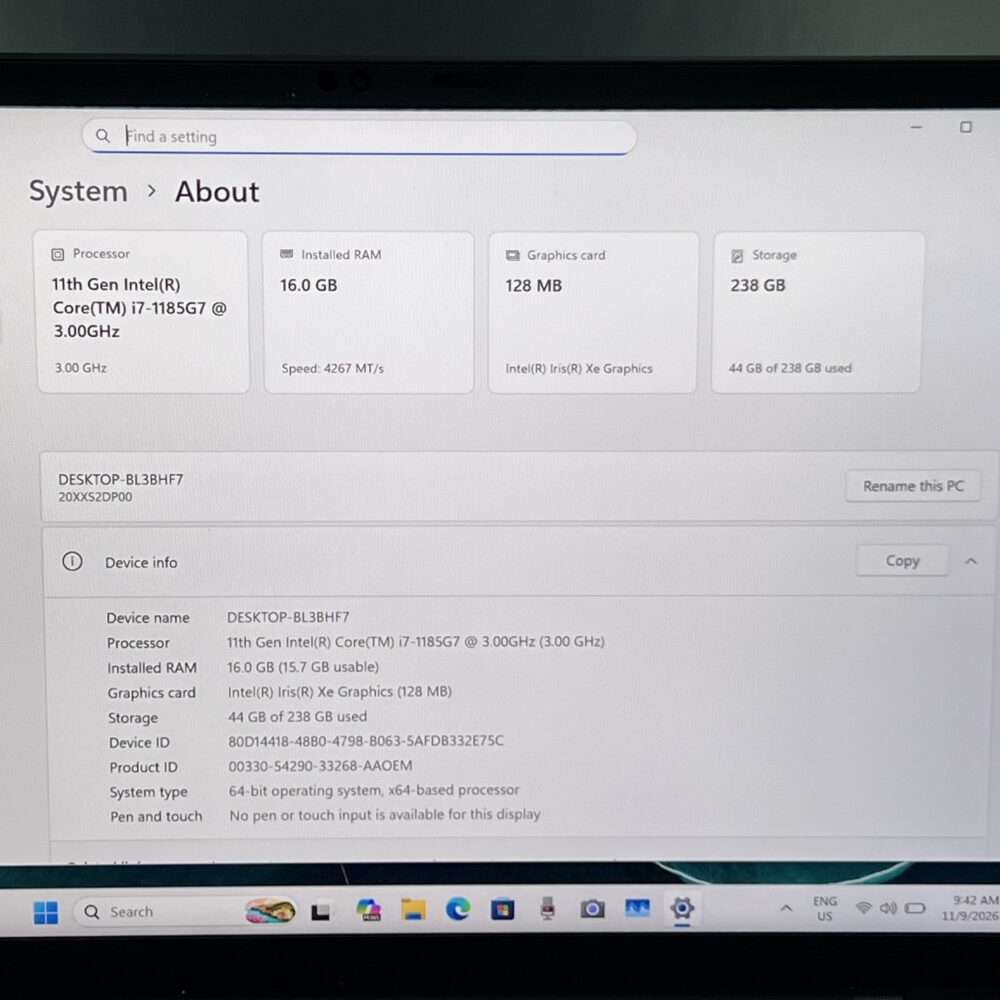Open the Copilot taskbar icon
The image size is (1000, 1000).
click(369, 909)
